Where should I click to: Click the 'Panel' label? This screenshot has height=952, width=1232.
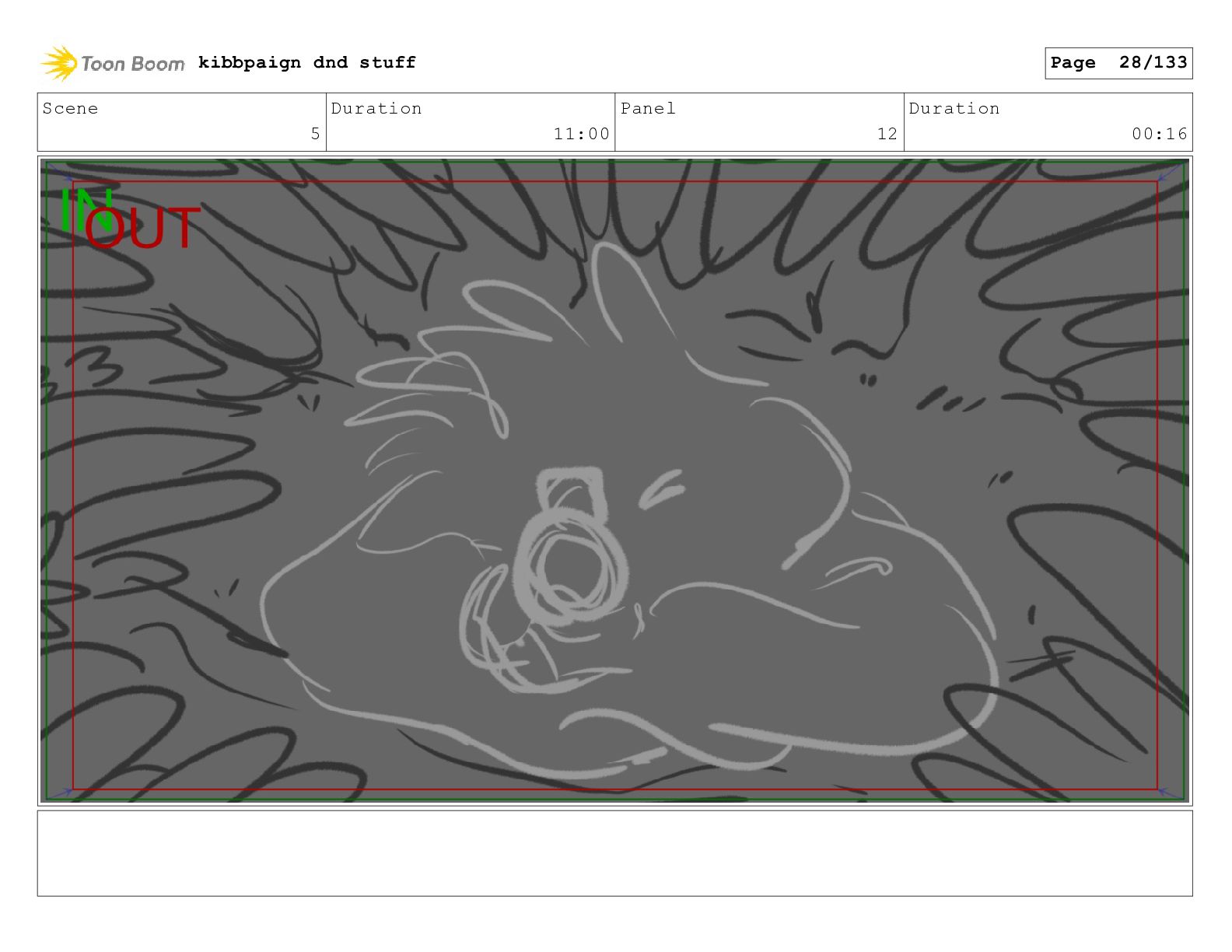(648, 108)
